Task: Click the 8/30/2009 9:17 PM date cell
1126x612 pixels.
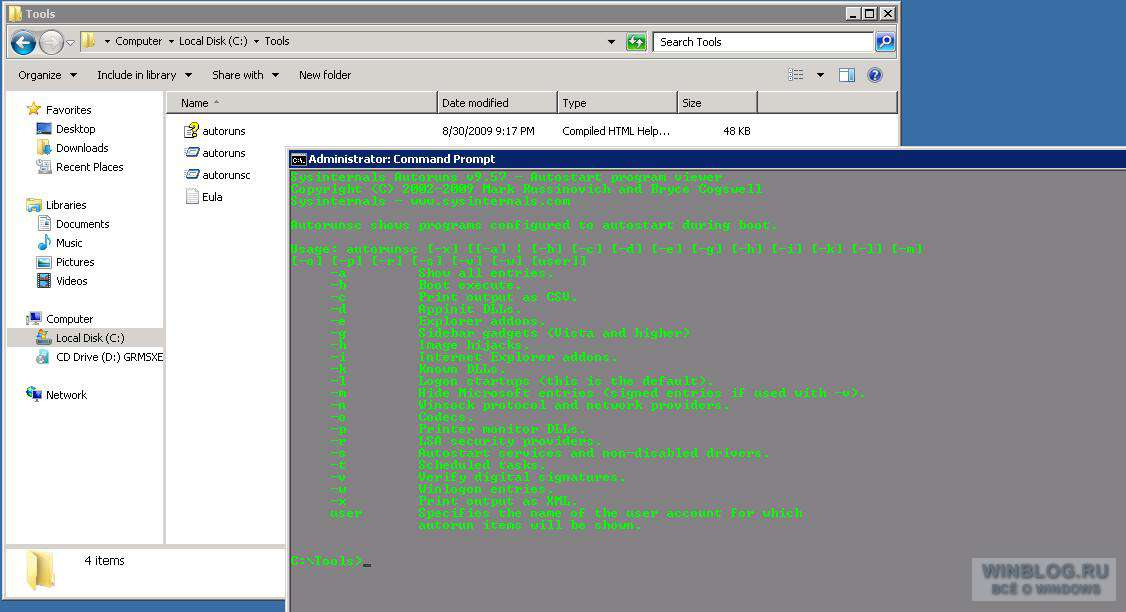Action: coord(488,131)
